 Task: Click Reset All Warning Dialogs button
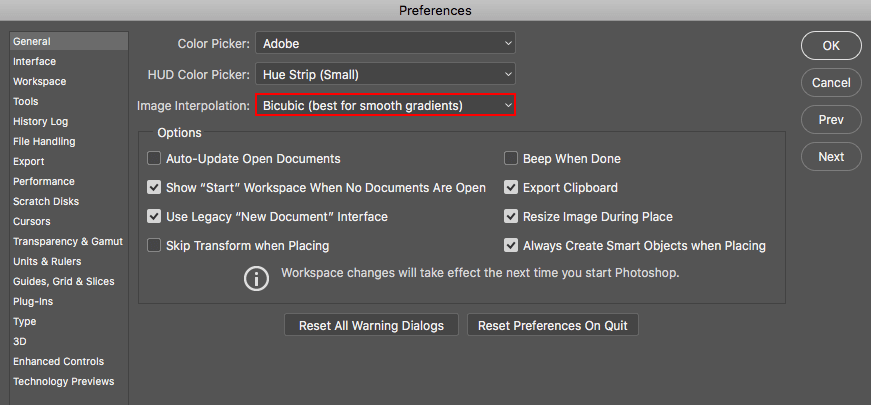click(x=371, y=325)
